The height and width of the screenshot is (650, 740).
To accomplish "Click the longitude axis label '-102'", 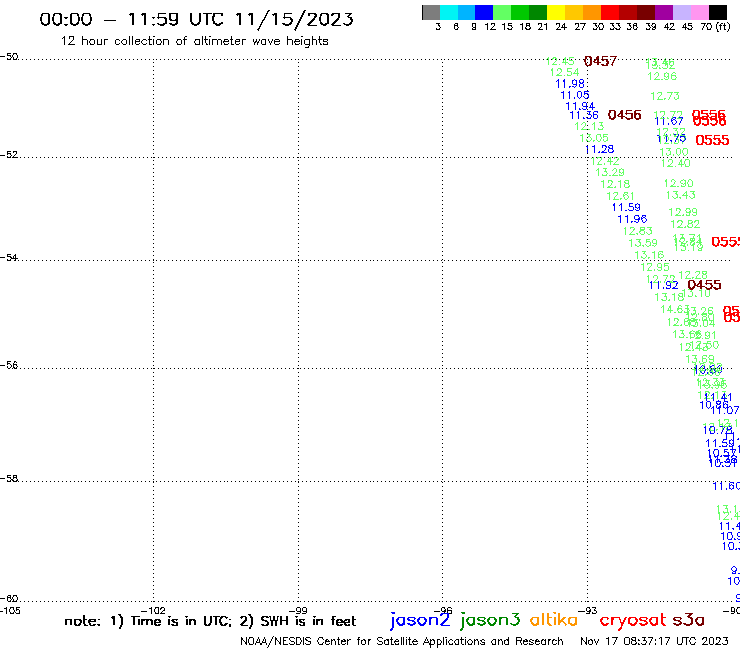I will [153, 611].
